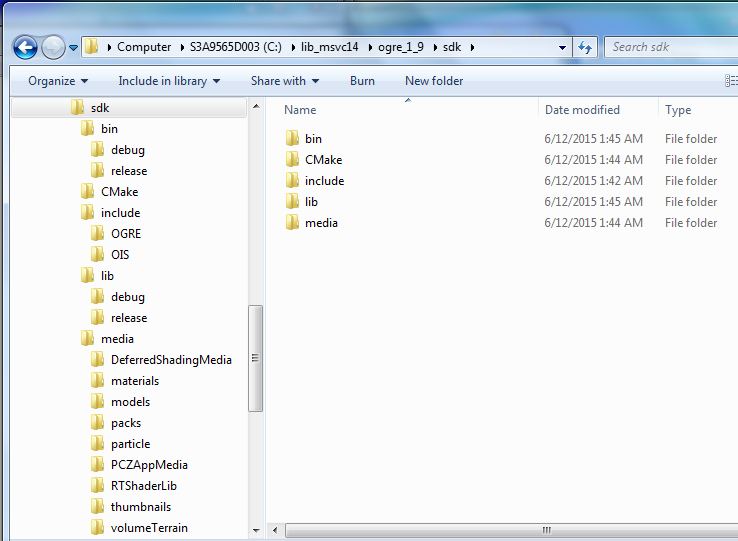Screen dimensions: 738x541
Task: Click debug folder icon under lib in tree
Action: tap(97, 297)
